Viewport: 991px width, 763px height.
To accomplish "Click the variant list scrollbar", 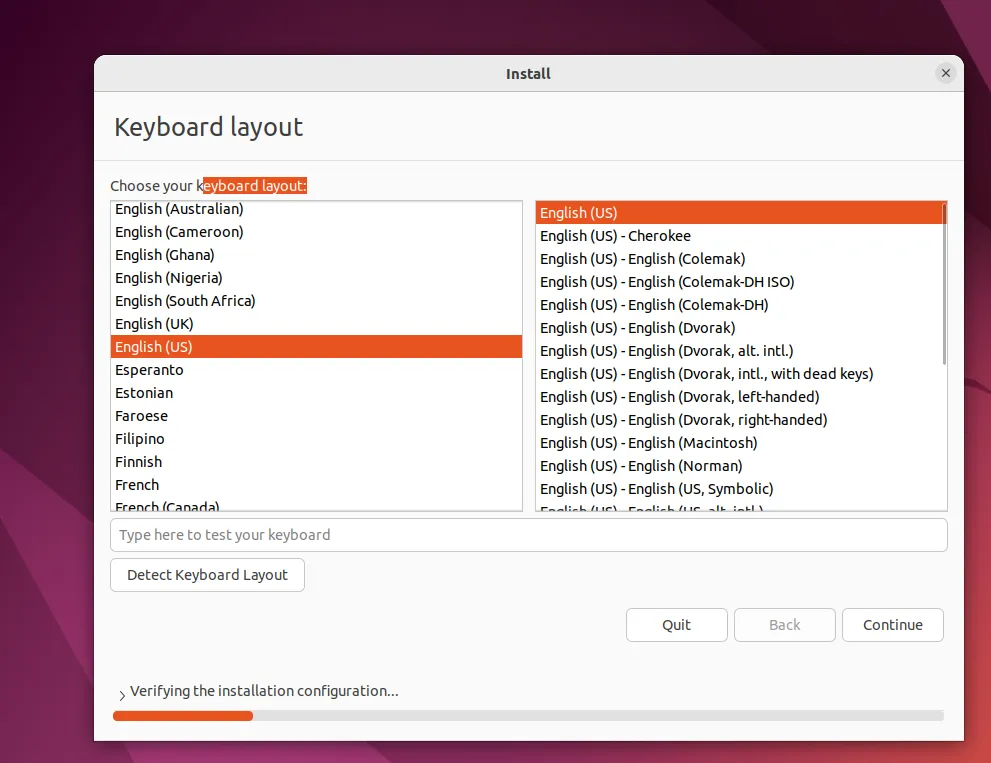I will 944,284.
